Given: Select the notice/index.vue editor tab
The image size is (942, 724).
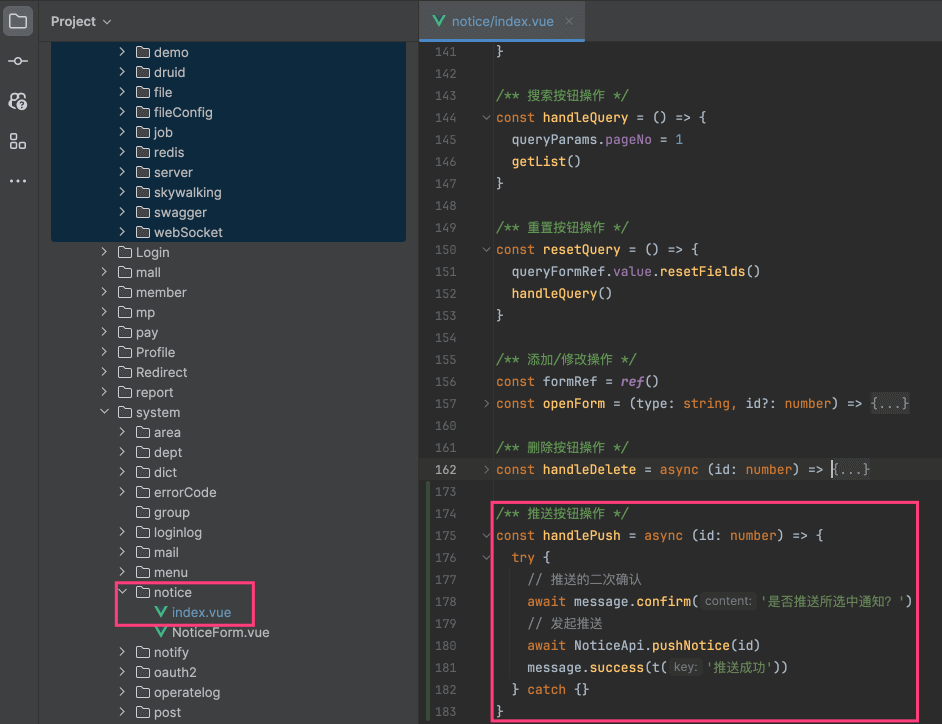Looking at the screenshot, I should click(501, 21).
